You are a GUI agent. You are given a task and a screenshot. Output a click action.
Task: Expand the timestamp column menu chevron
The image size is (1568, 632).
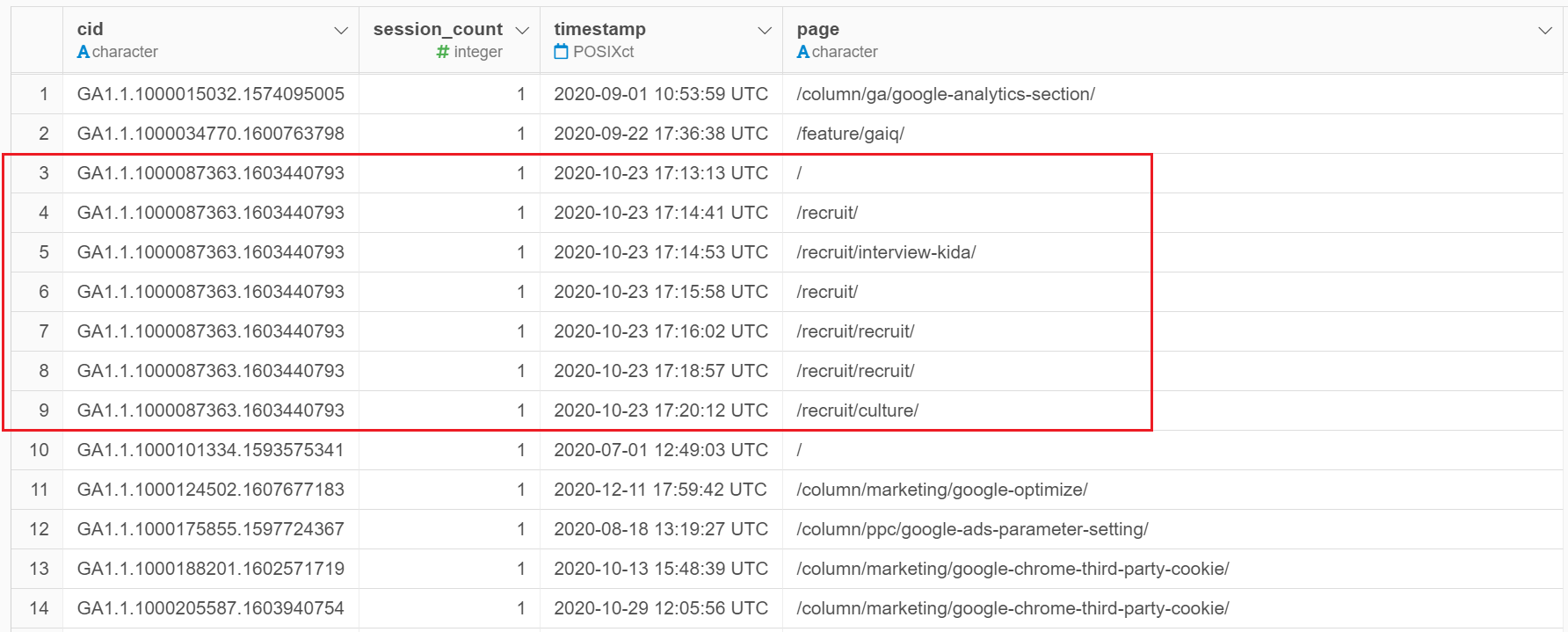coord(765,31)
